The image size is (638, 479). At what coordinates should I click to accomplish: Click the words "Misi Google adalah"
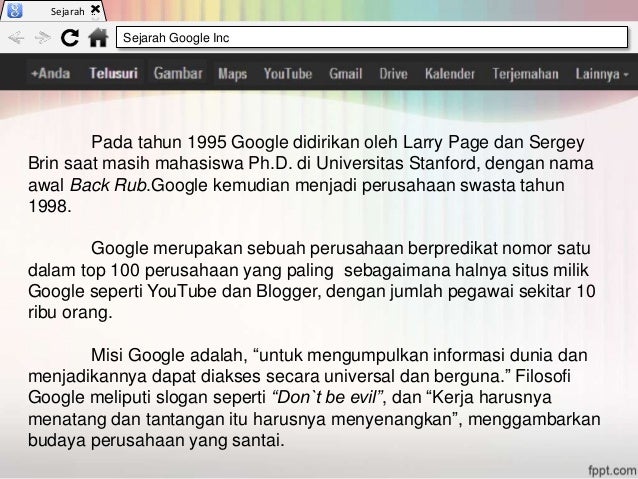[169, 355]
